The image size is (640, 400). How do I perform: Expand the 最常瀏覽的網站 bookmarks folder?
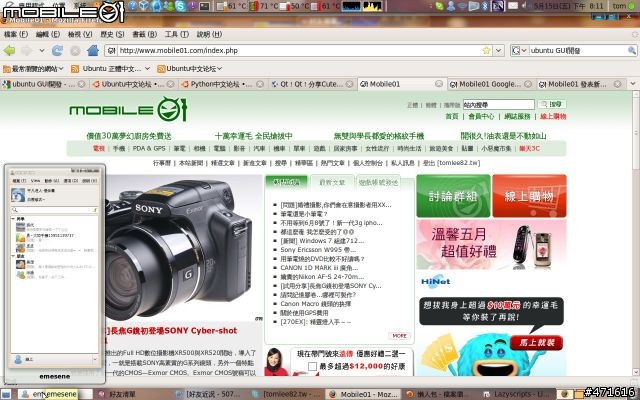coord(33,69)
